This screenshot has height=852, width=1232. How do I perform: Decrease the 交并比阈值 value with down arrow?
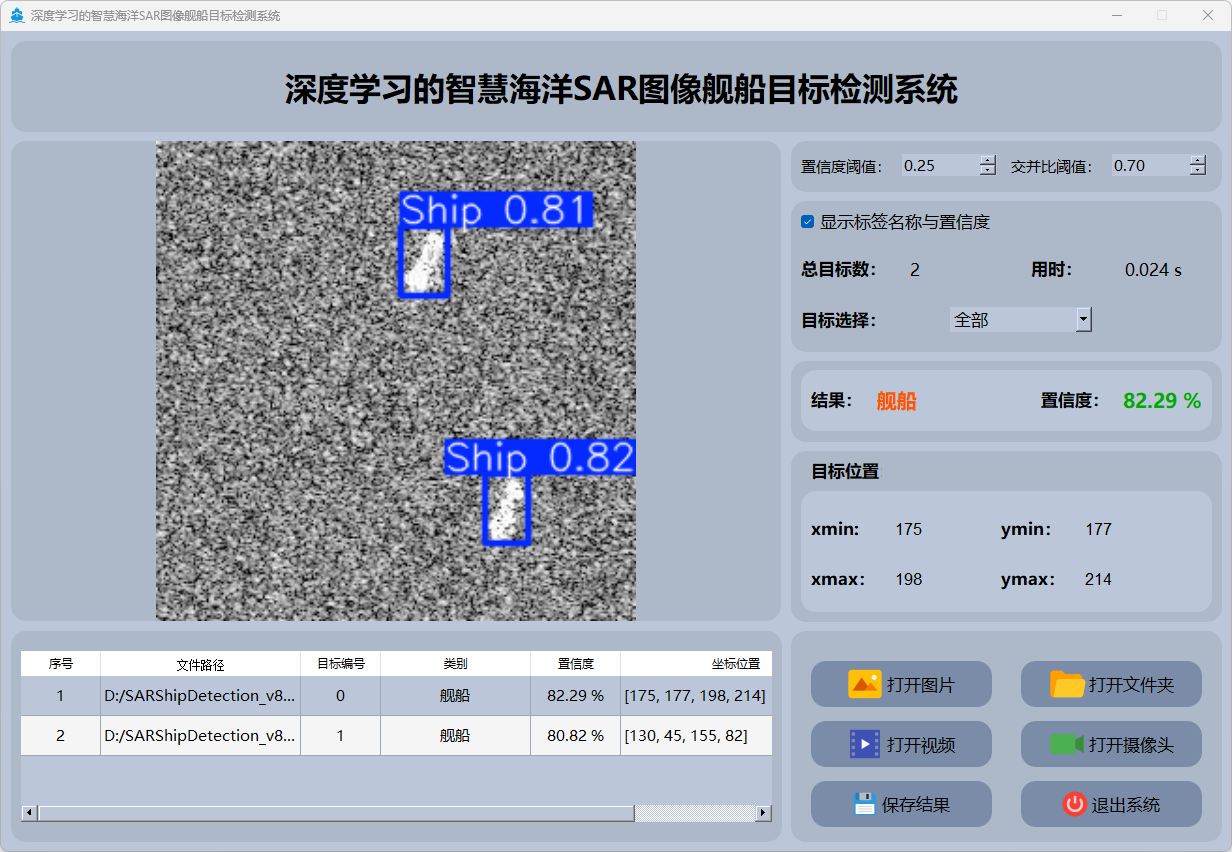coord(1198,171)
